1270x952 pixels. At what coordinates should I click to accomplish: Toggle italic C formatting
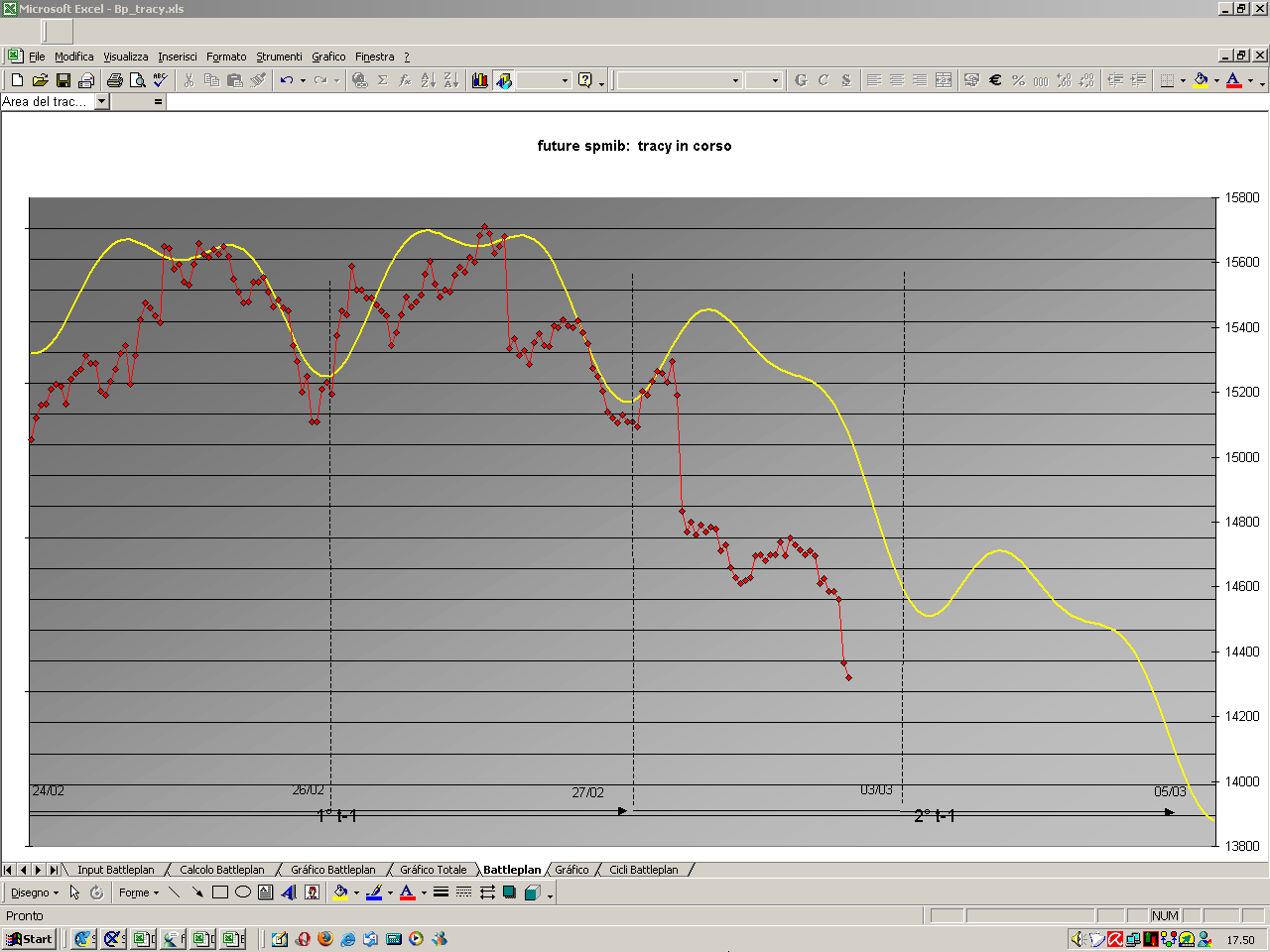(824, 80)
